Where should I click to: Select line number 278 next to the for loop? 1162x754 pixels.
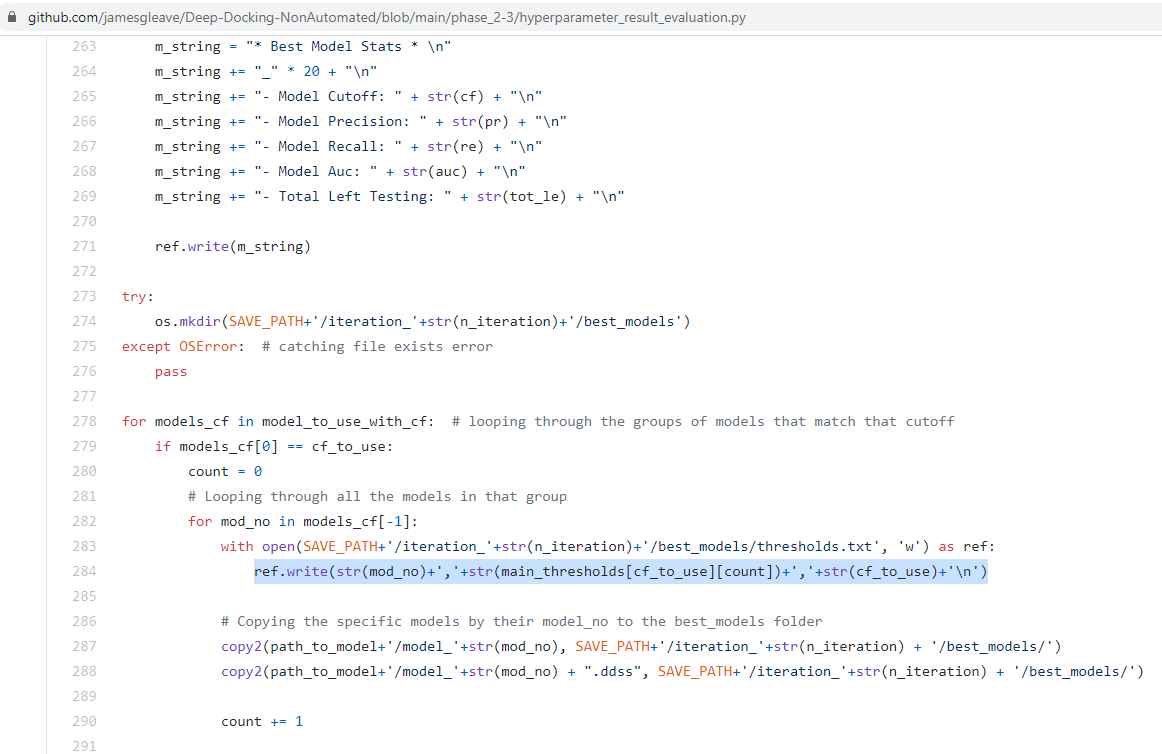(84, 420)
